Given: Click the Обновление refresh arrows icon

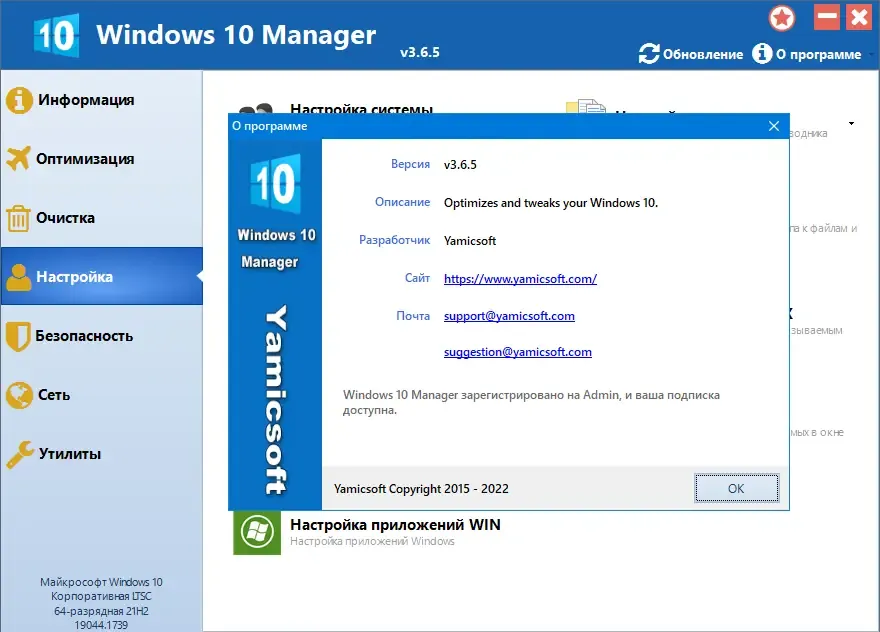Looking at the screenshot, I should point(649,54).
